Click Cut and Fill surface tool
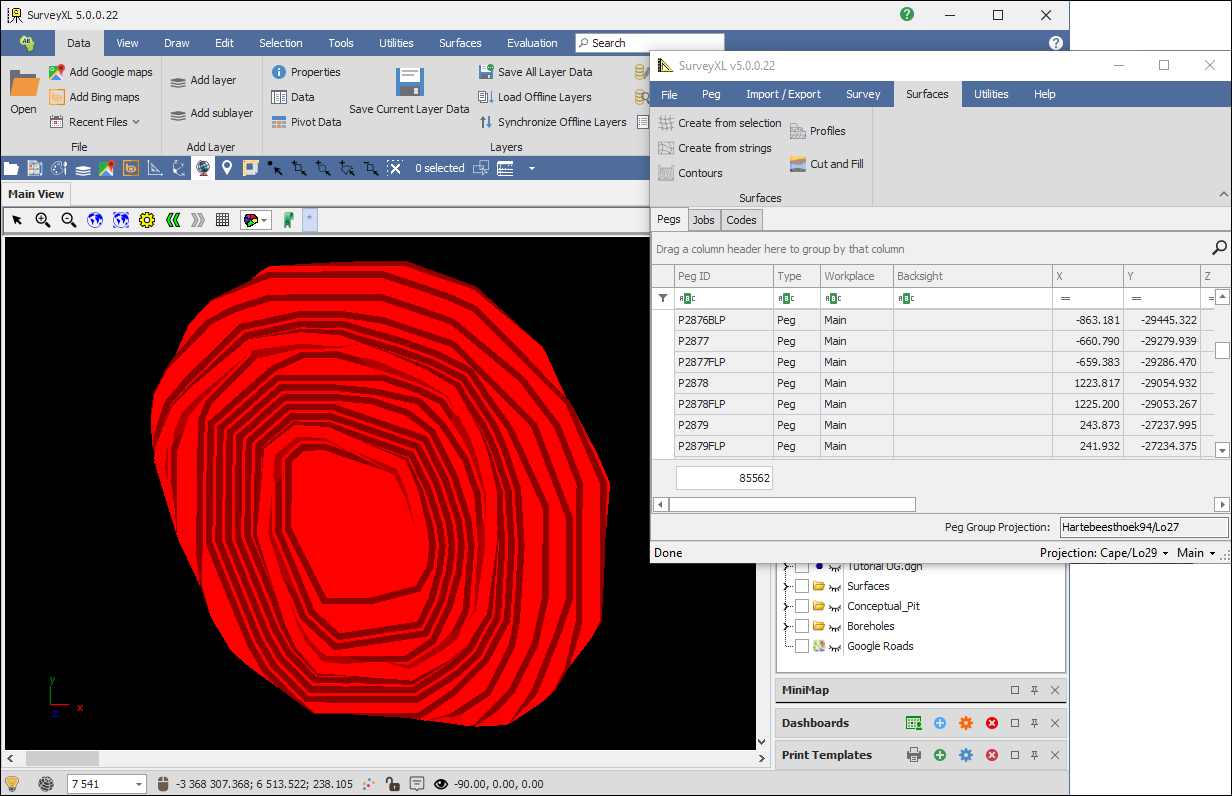This screenshot has height=796, width=1232. tap(826, 164)
